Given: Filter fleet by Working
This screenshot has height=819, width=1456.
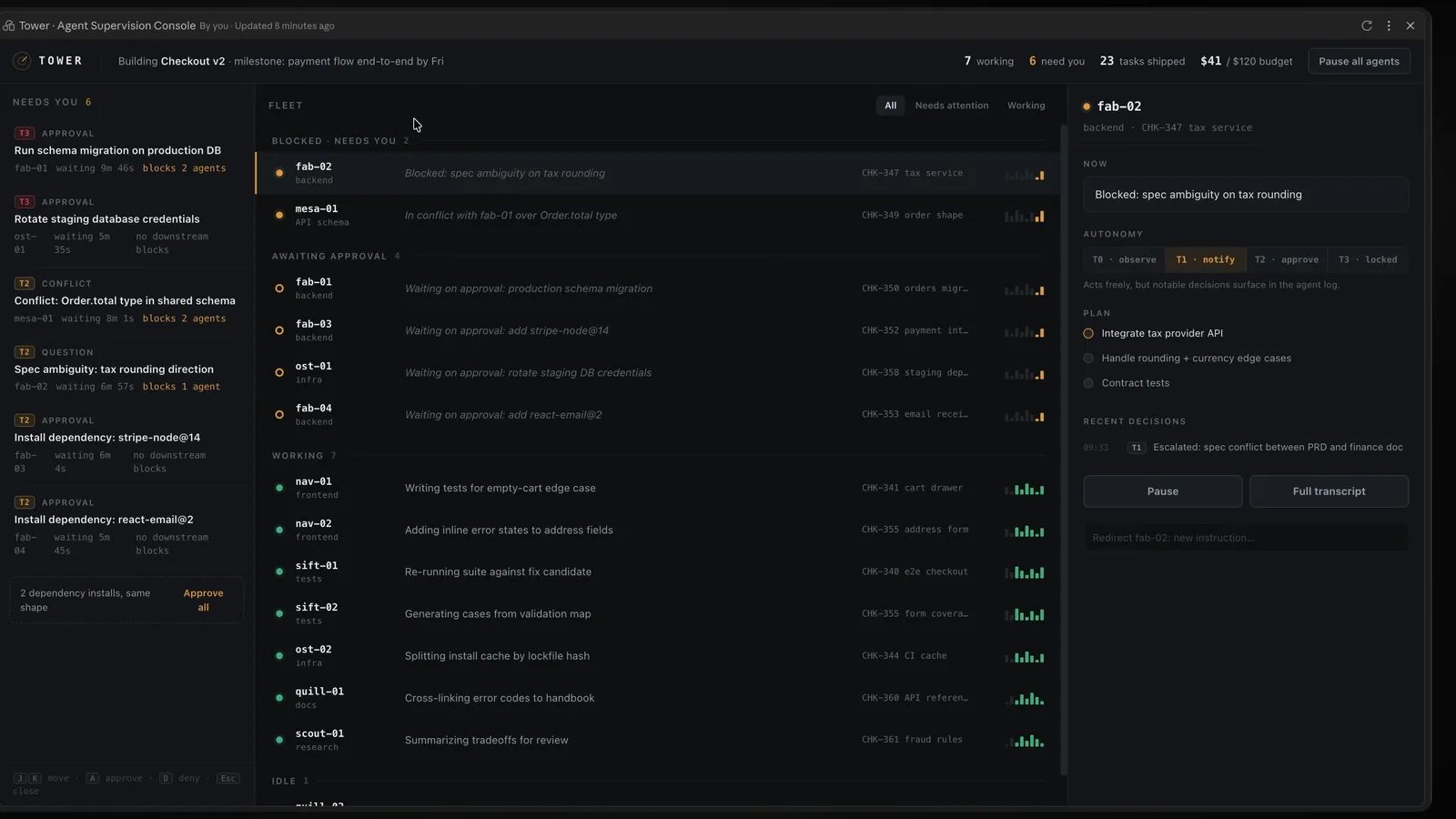Looking at the screenshot, I should [1026, 106].
